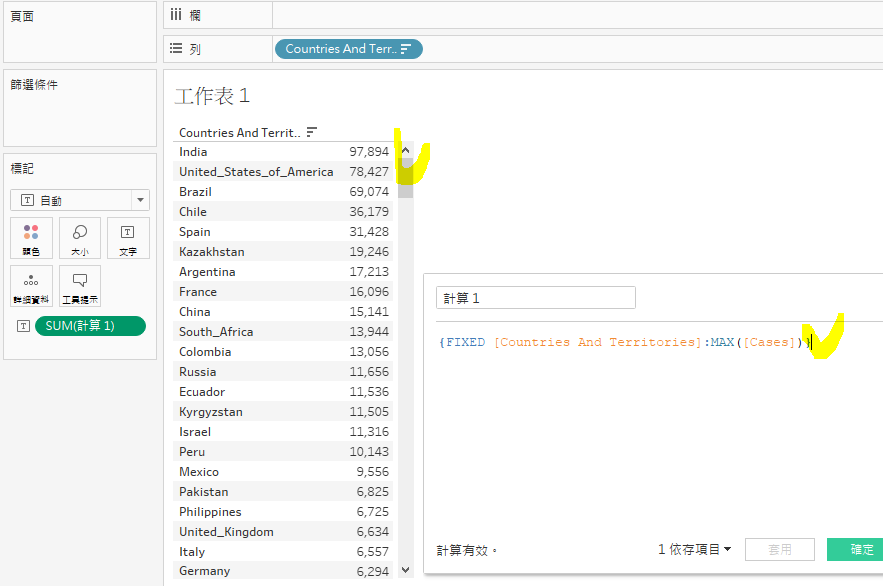The image size is (883, 586).
Task: Select the France row
Action: (283, 292)
